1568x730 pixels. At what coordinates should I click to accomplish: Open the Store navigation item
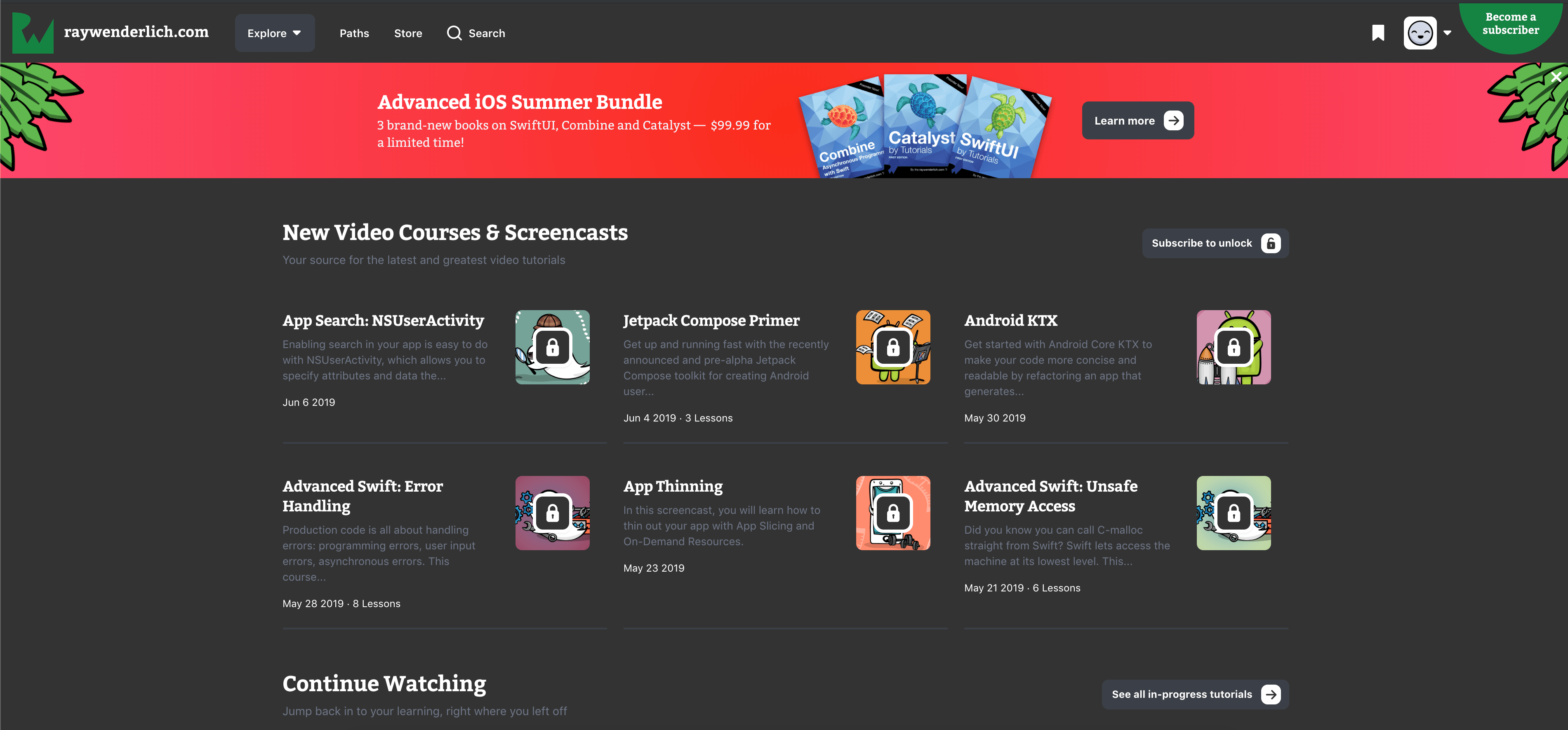click(x=408, y=33)
